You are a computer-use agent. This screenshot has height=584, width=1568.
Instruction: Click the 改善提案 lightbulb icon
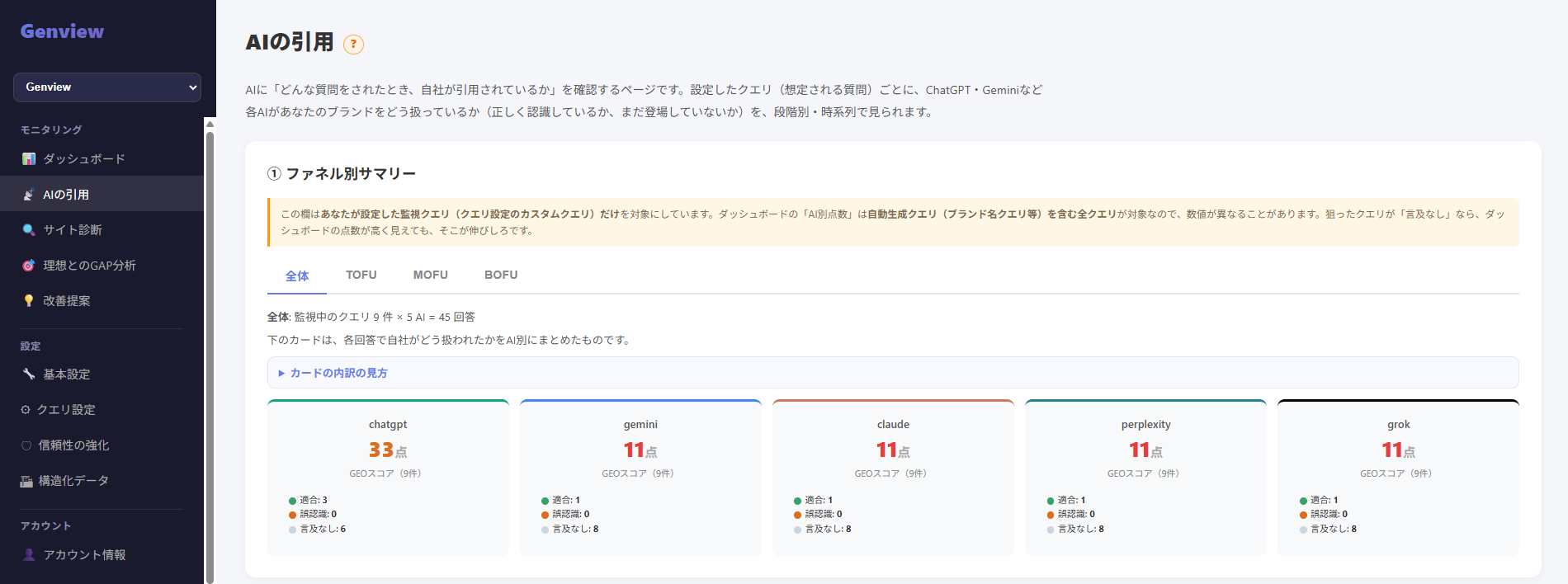pyautogui.click(x=29, y=301)
